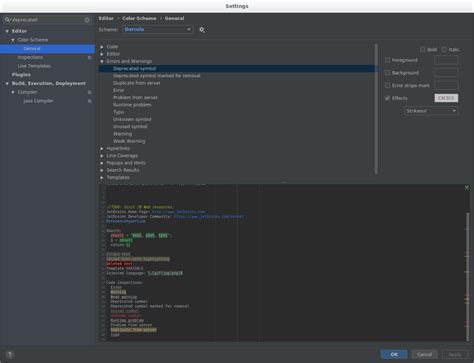Collapse the Errors and Warnings category
The width and height of the screenshot is (474, 363).
tap(102, 61)
